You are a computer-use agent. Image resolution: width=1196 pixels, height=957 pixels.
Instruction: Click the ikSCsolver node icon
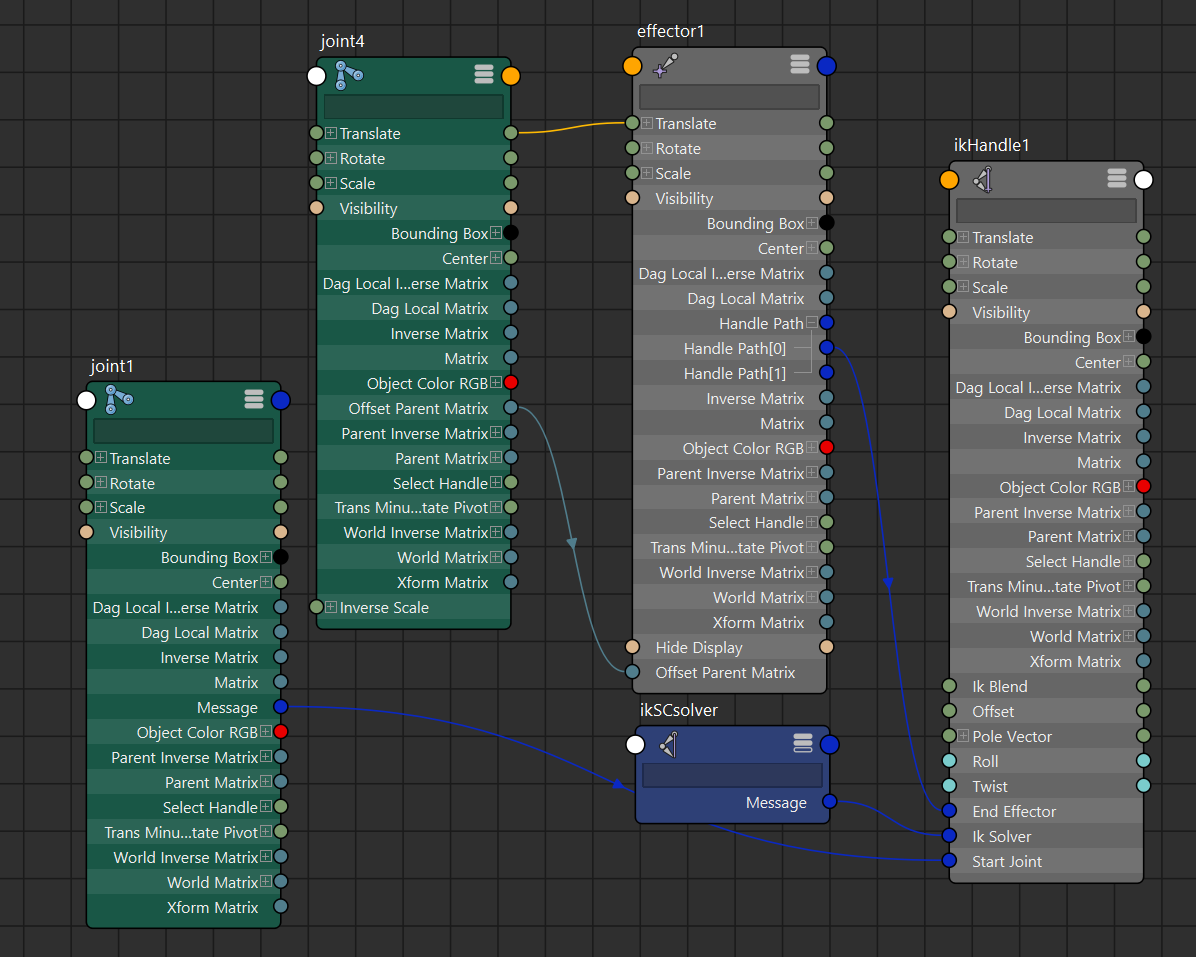click(668, 744)
